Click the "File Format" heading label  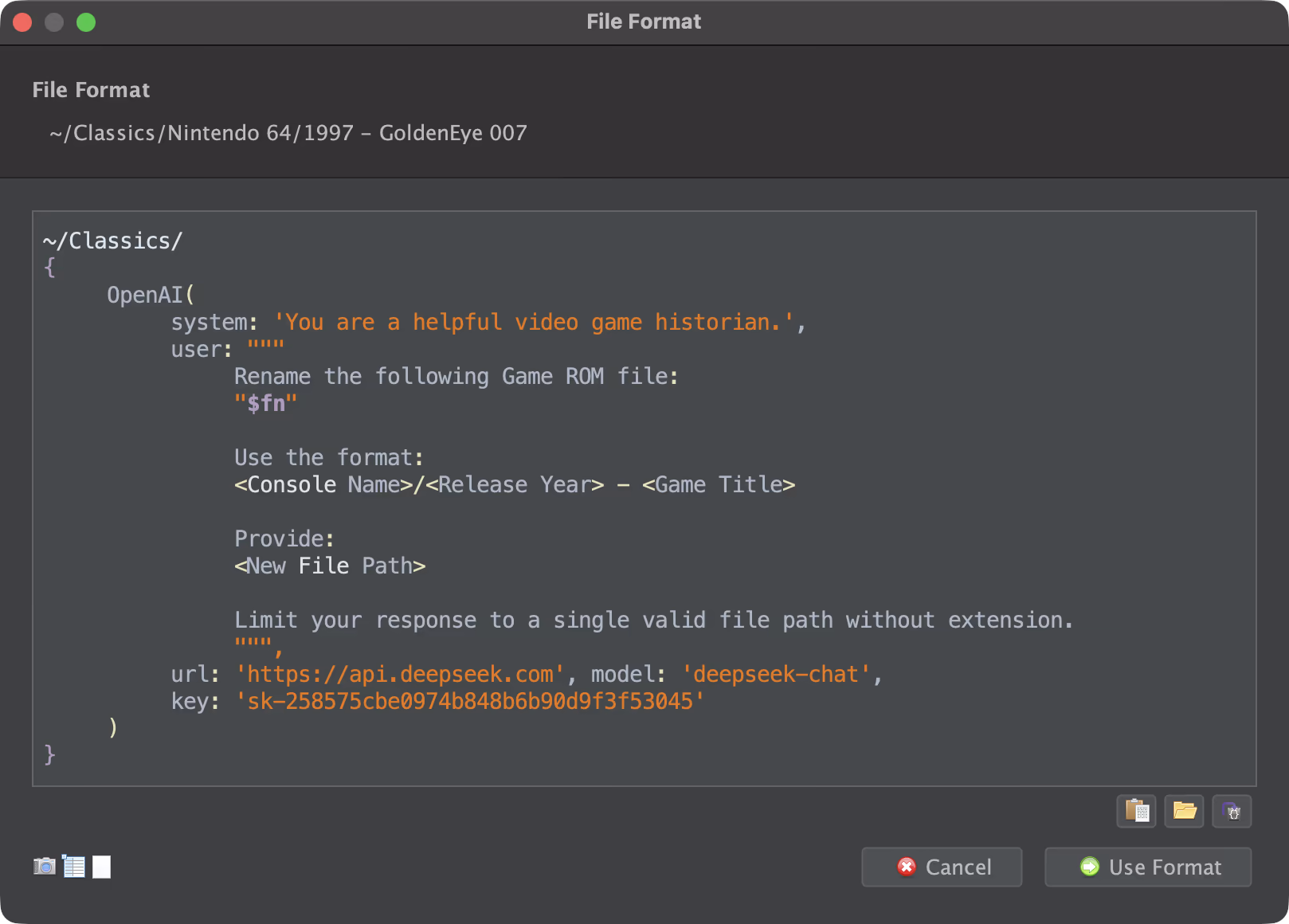pos(91,90)
